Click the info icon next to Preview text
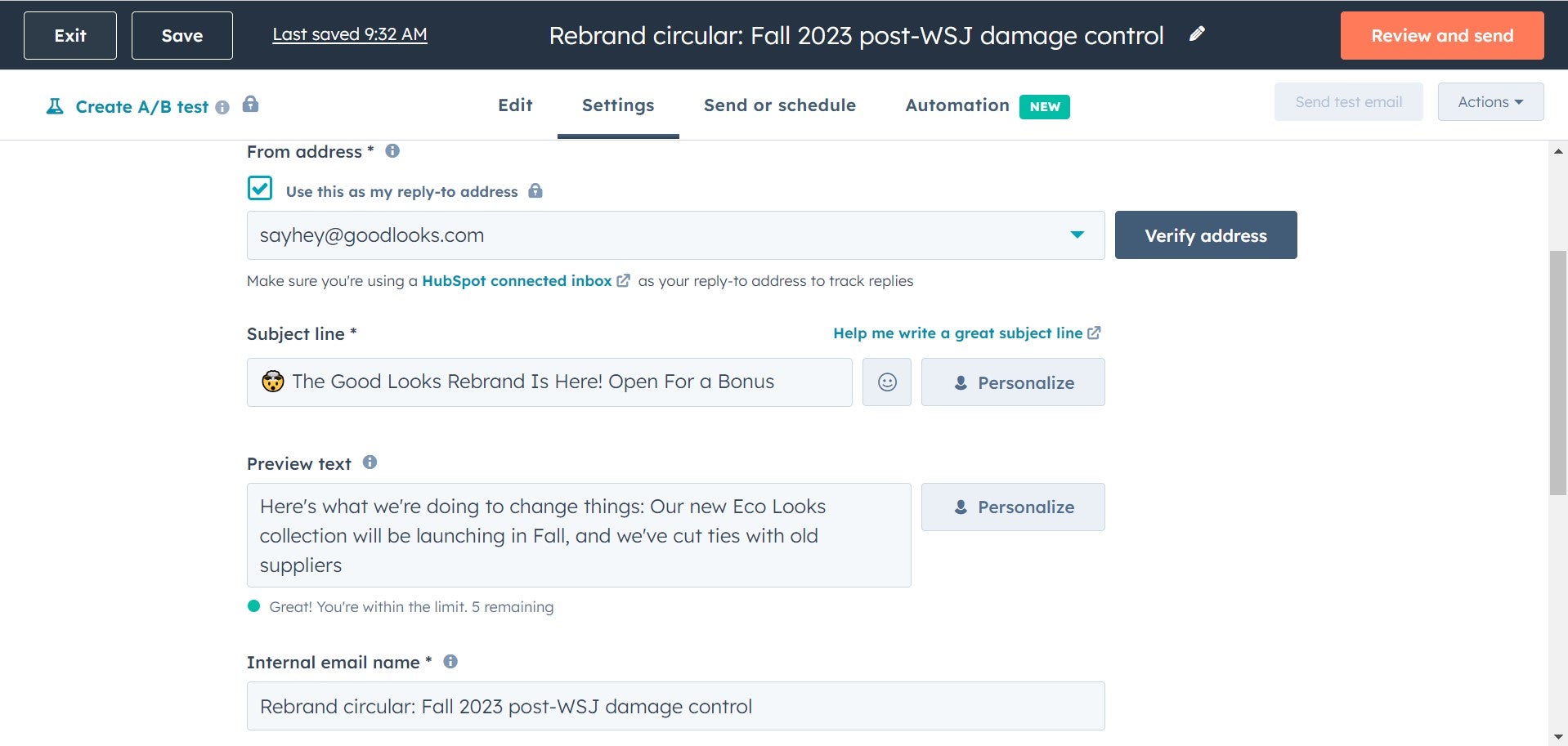The width and height of the screenshot is (1568, 746). point(370,462)
